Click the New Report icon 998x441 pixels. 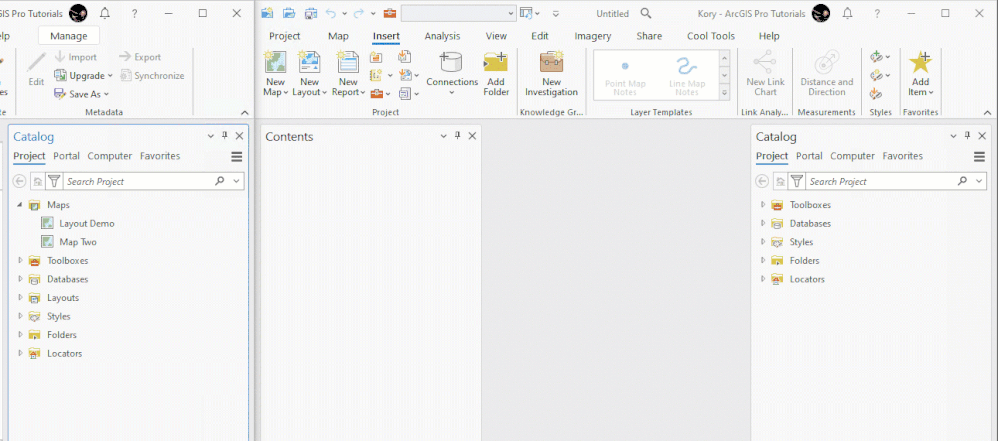(x=348, y=62)
